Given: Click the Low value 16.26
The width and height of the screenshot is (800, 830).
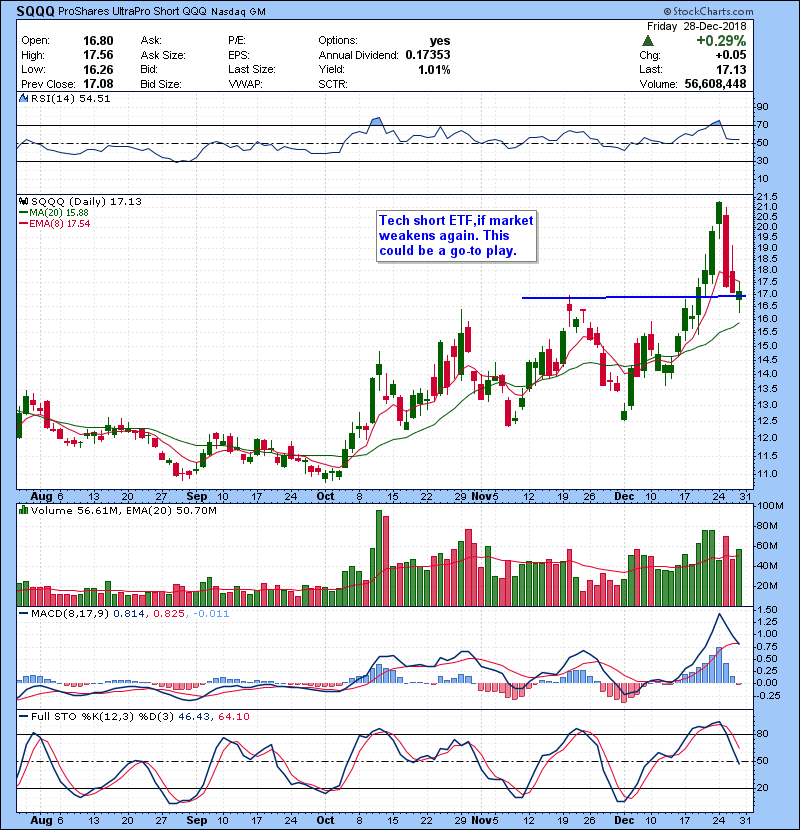Looking at the screenshot, I should click(x=98, y=69).
